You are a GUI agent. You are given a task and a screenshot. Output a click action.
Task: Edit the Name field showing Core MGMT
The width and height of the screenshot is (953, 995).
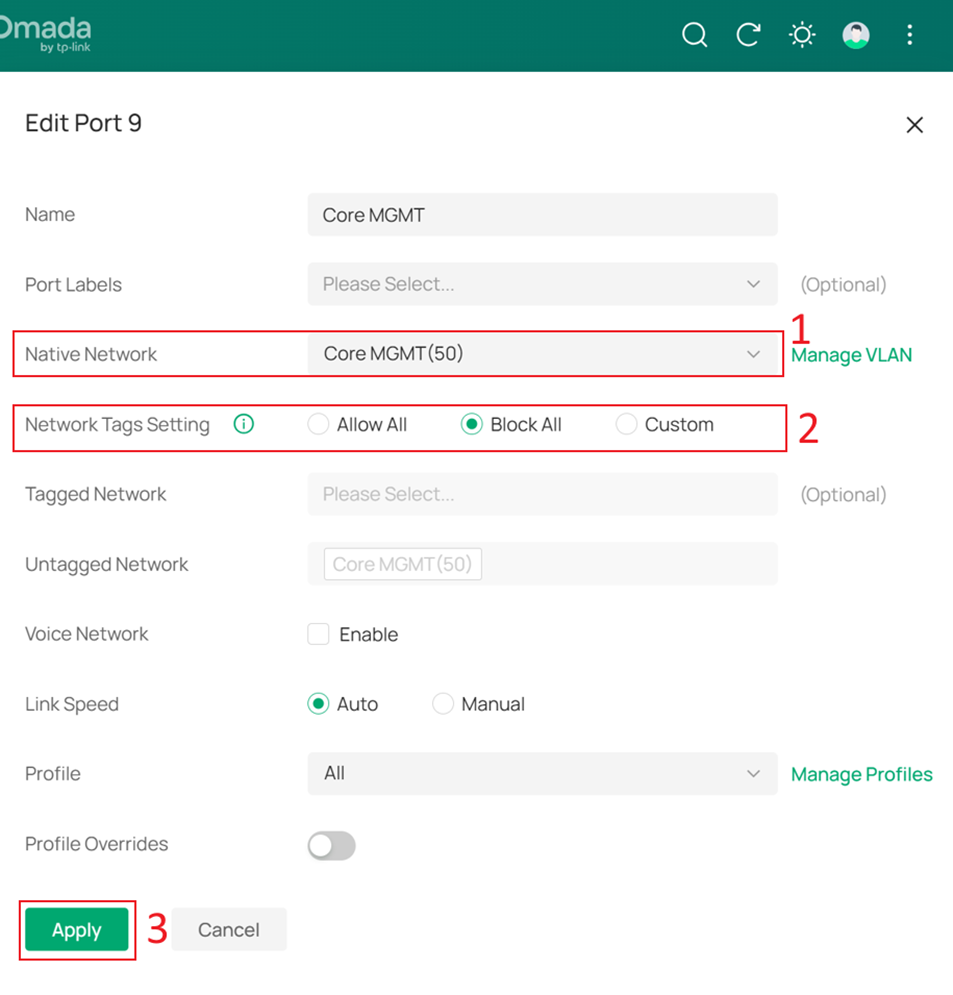click(542, 214)
